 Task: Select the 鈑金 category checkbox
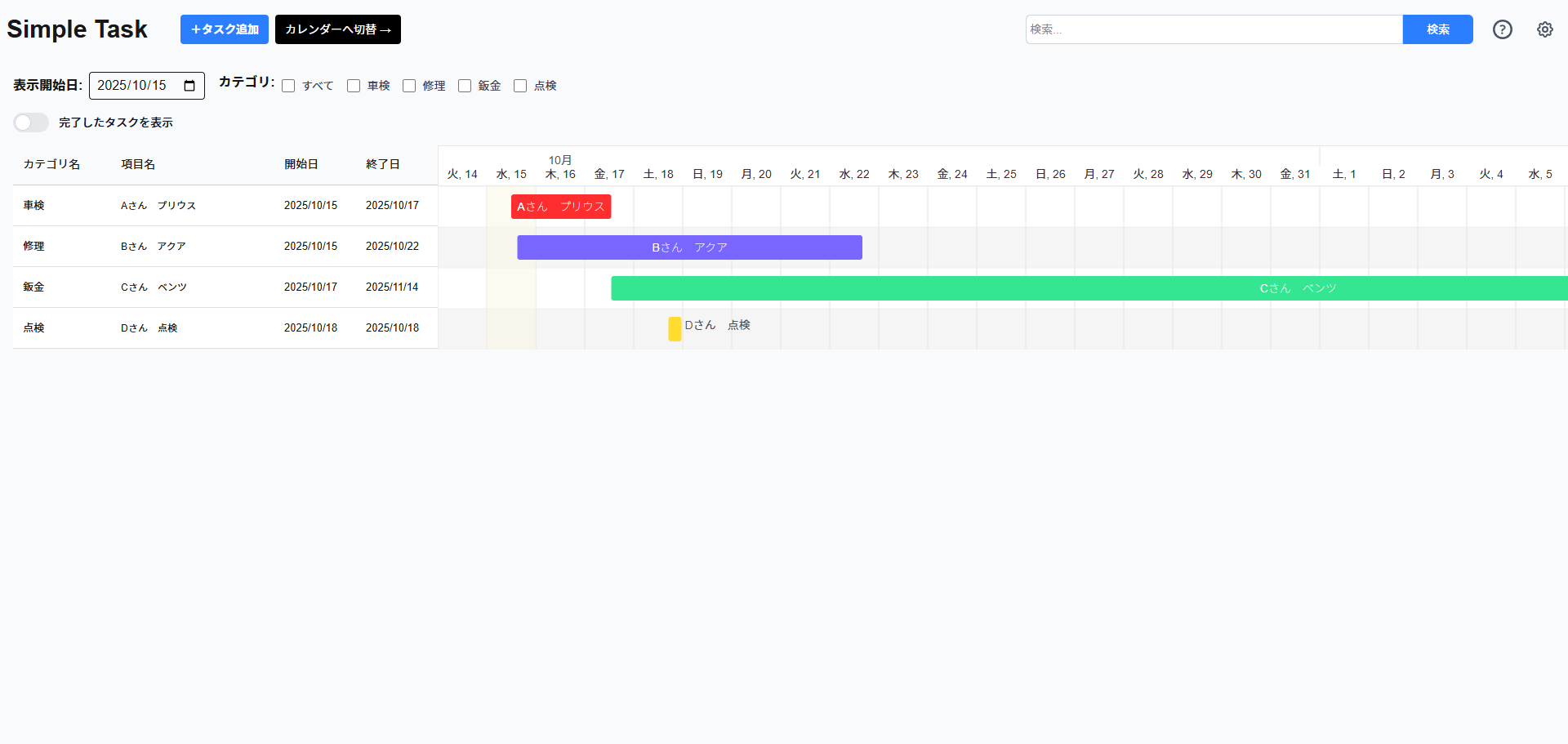pos(465,86)
